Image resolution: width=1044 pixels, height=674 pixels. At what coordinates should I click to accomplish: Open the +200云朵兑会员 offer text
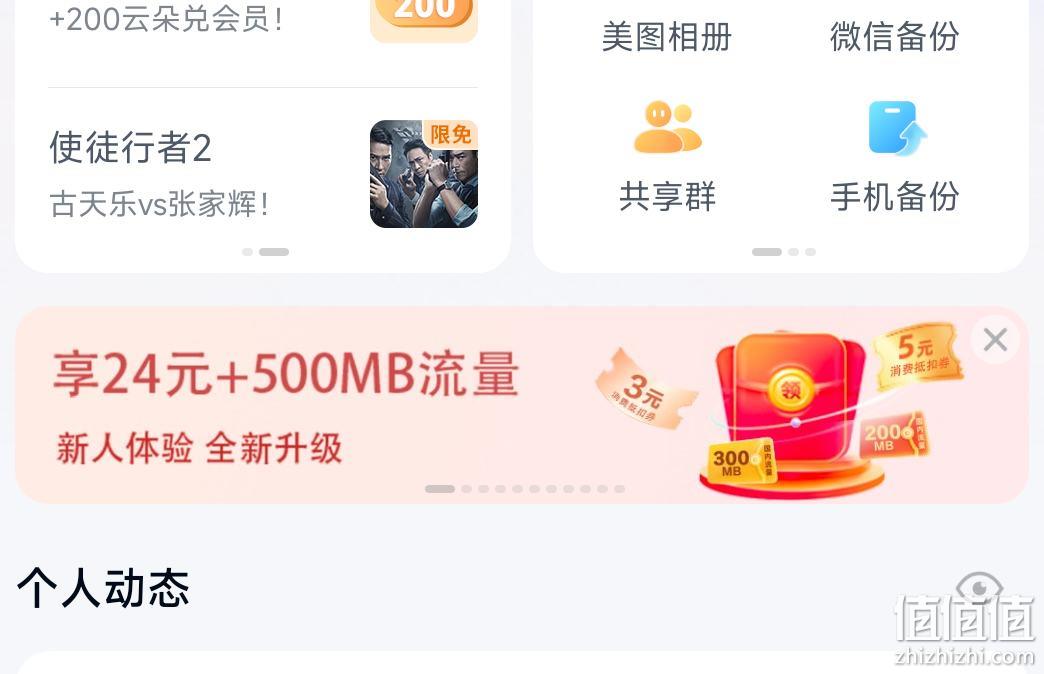point(166,19)
